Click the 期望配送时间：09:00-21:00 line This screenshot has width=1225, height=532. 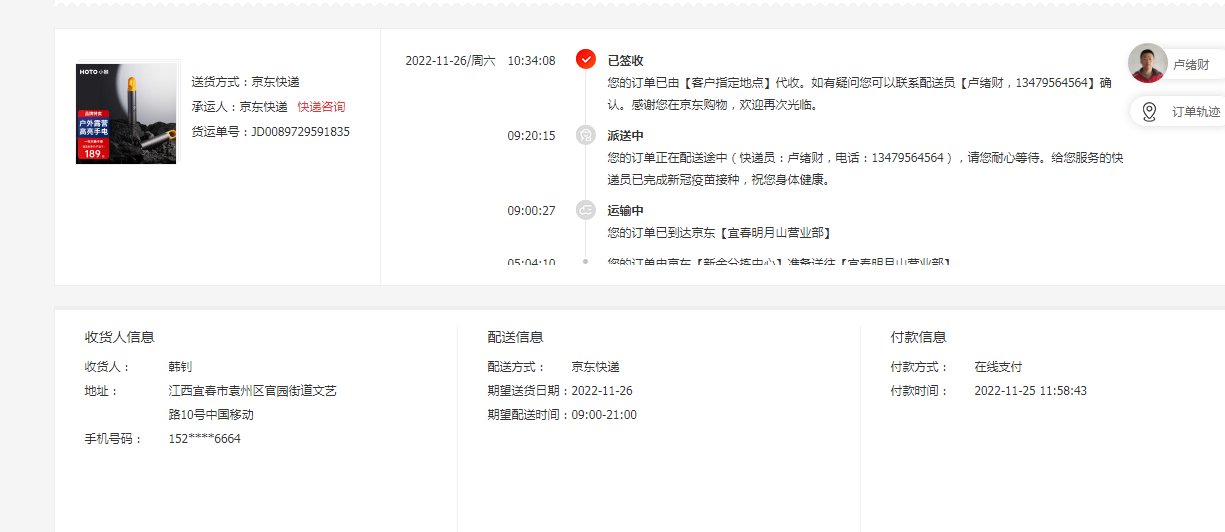(x=562, y=415)
